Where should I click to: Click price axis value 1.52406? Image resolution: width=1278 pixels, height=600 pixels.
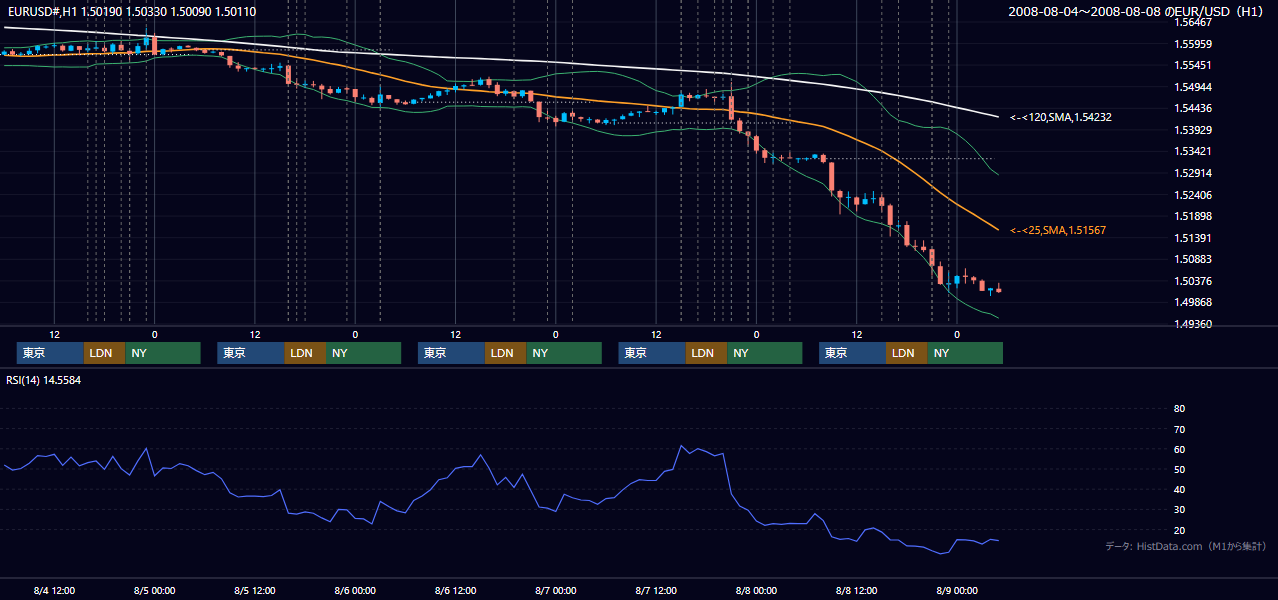click(1192, 195)
